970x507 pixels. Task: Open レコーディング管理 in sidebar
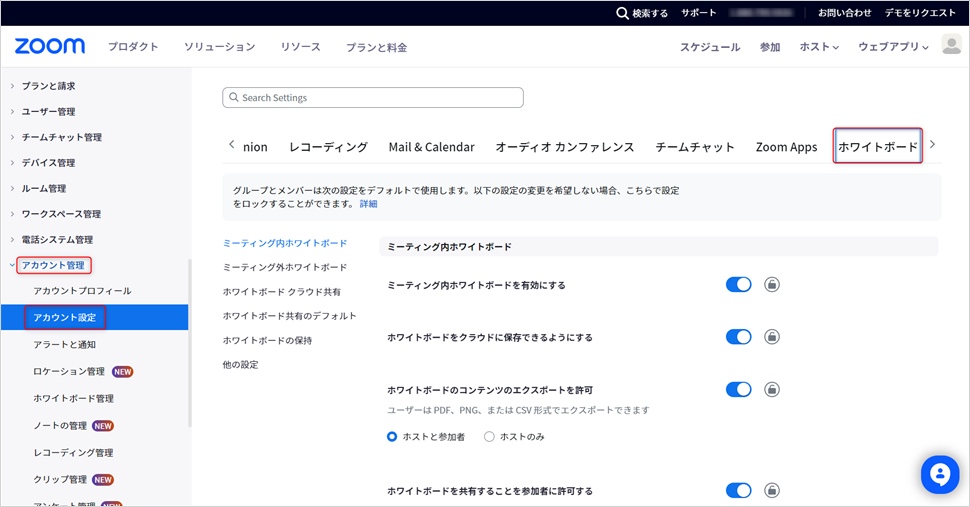[73, 453]
